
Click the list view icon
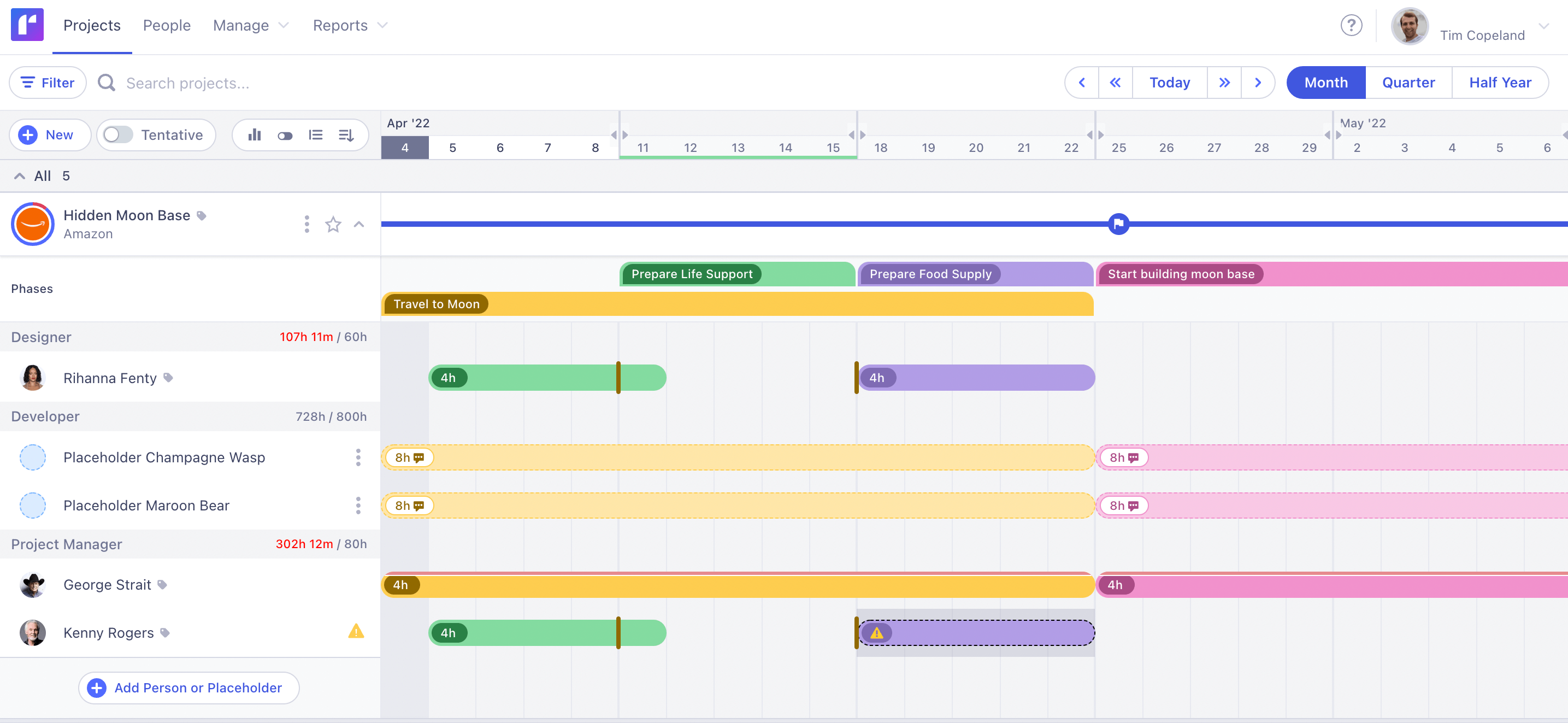pos(315,134)
